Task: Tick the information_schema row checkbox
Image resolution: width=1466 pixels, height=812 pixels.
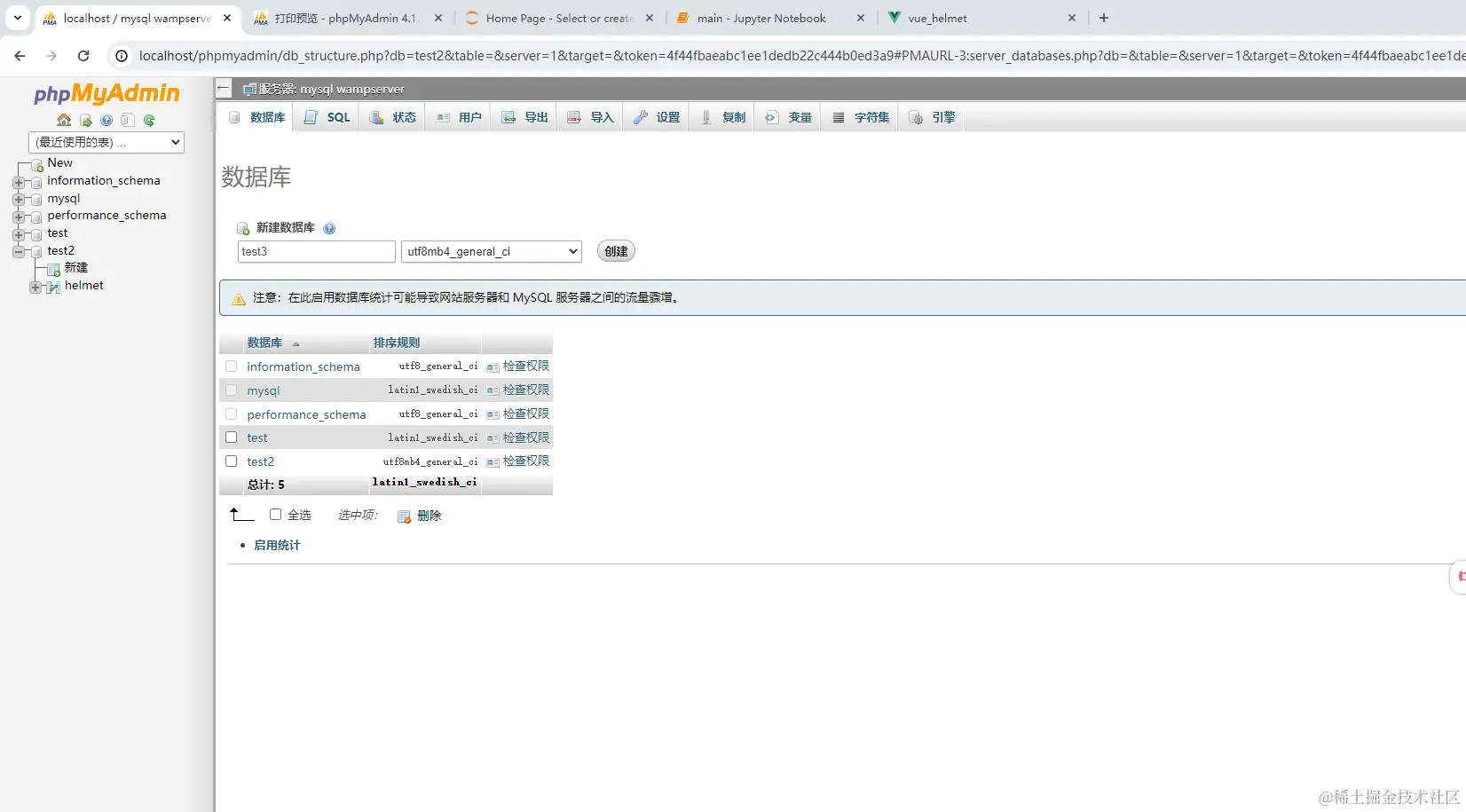Action: pos(232,367)
